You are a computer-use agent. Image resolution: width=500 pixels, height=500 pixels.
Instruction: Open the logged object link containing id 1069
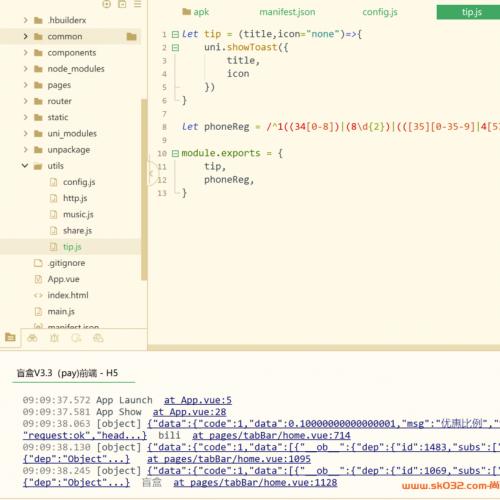[323, 471]
